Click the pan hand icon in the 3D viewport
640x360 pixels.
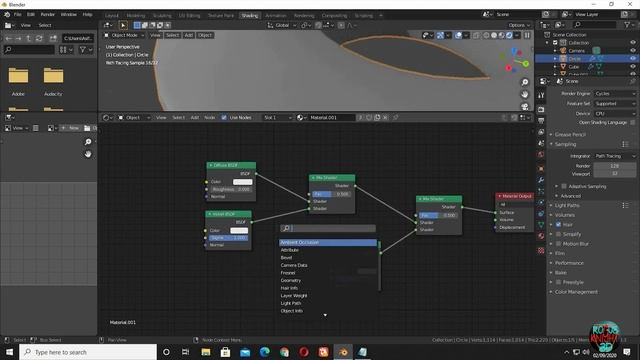pyautogui.click(x=525, y=94)
